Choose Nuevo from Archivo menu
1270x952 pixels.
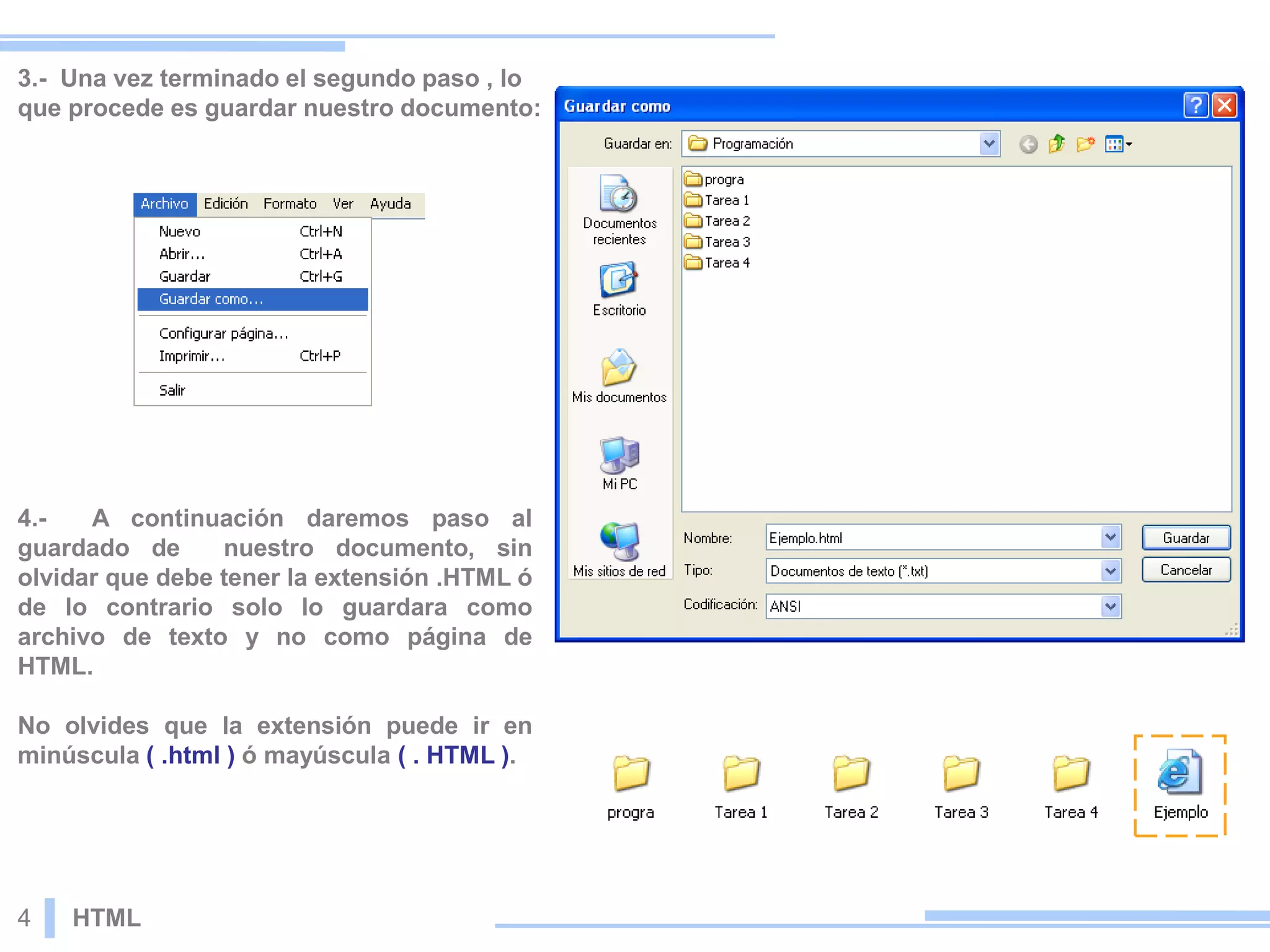click(x=252, y=231)
